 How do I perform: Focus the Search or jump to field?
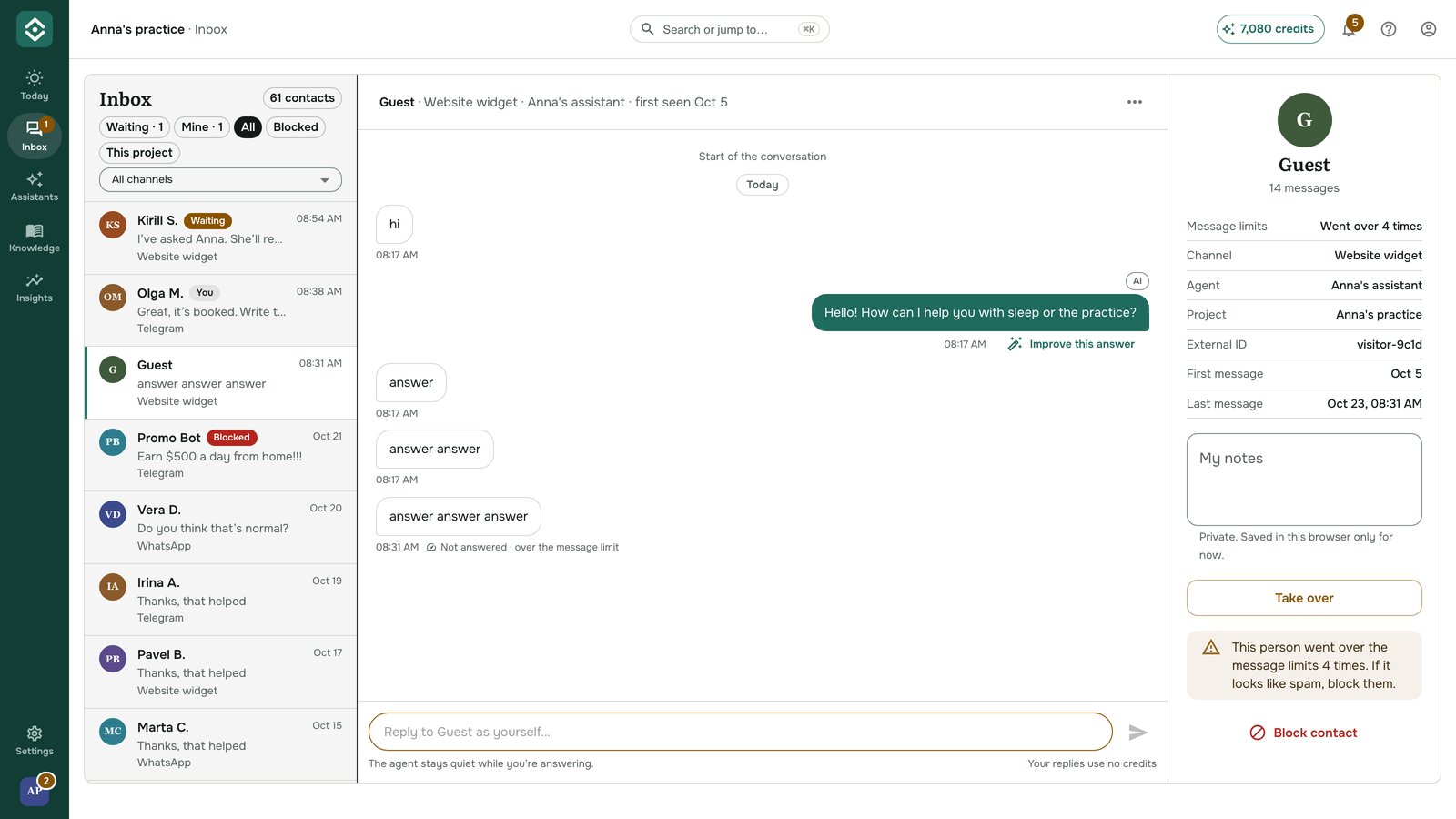729,29
